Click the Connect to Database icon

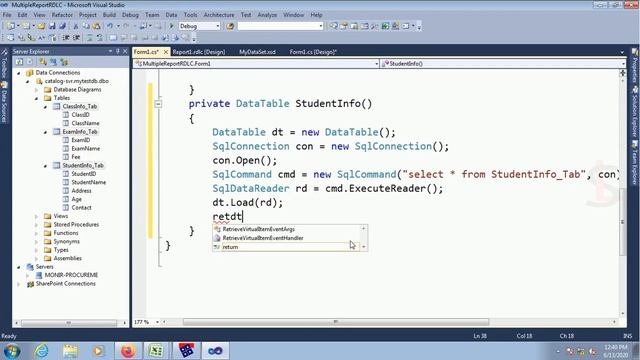point(43,62)
